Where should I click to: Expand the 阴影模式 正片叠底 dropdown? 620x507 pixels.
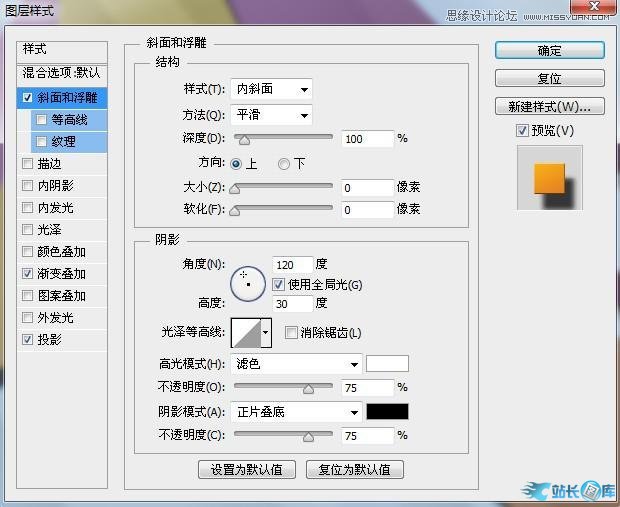click(296, 411)
